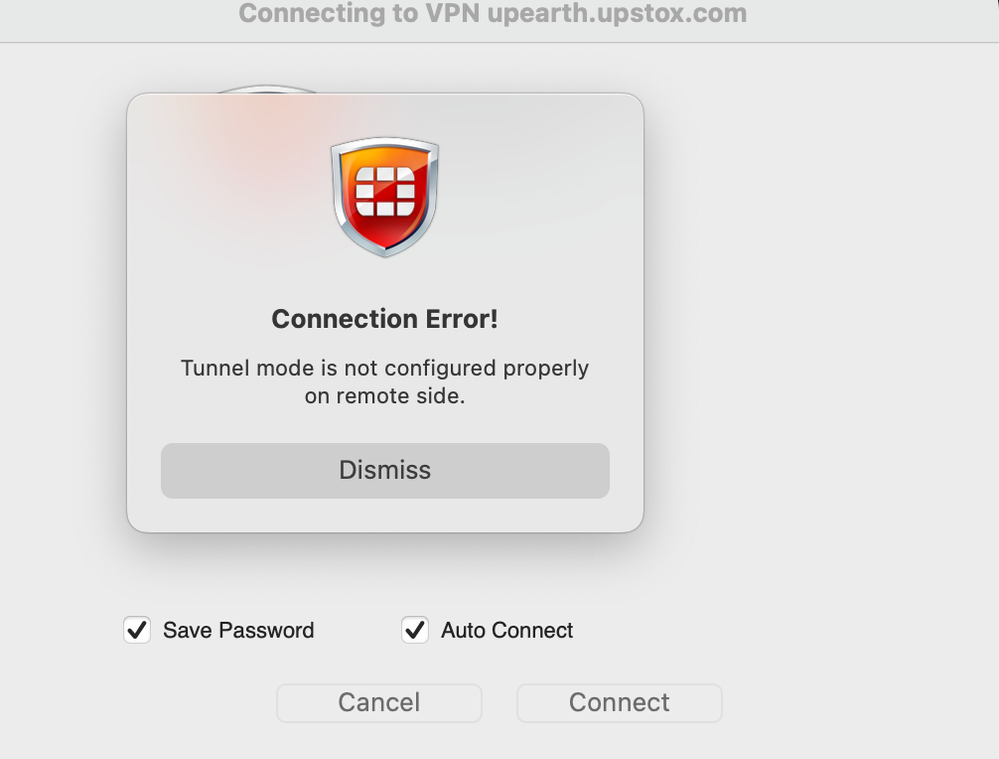Click the "Tunnel mode is not configured properly" line
The image size is (999, 759).
385,368
